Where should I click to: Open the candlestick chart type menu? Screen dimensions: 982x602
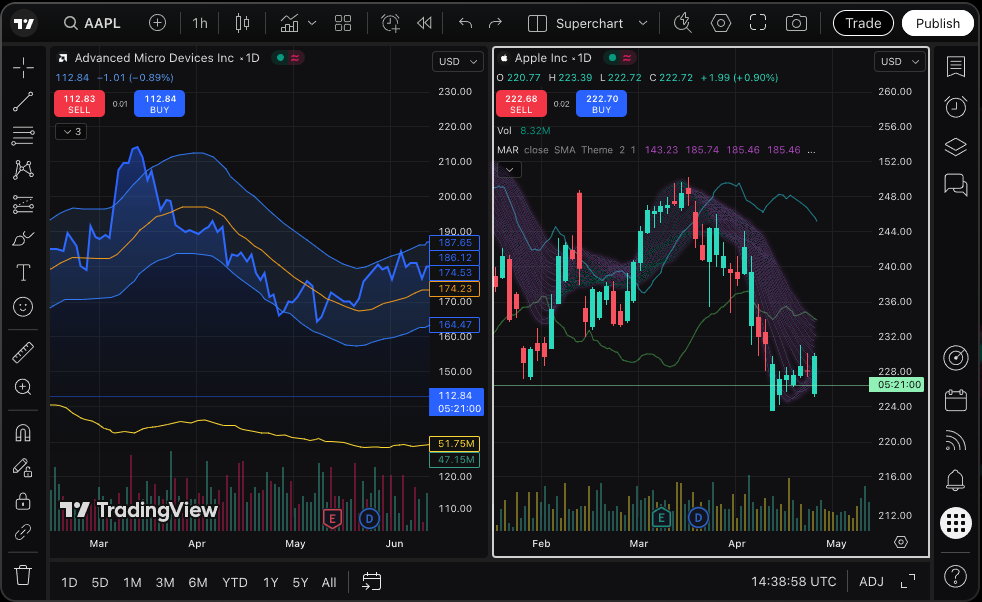(x=242, y=23)
